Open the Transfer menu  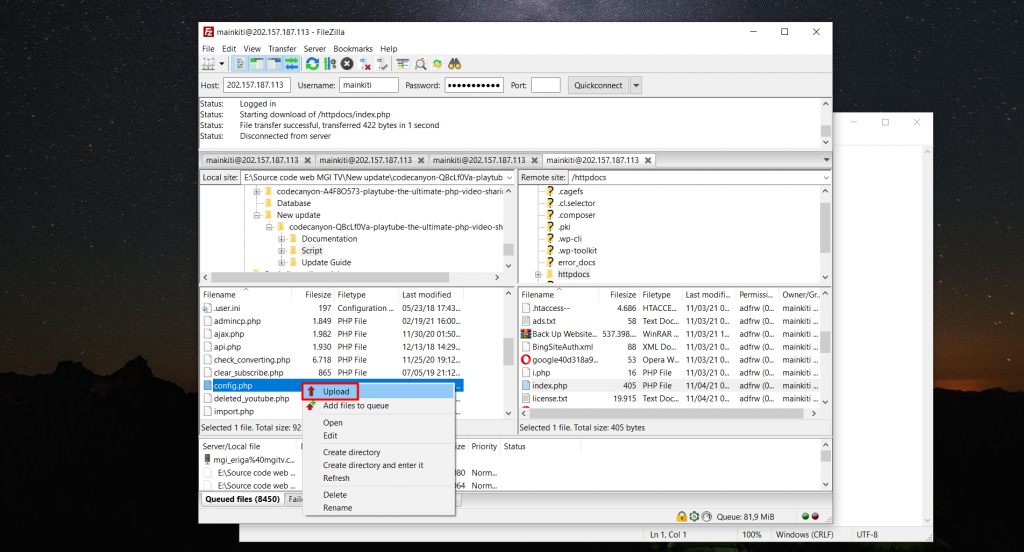tap(282, 49)
